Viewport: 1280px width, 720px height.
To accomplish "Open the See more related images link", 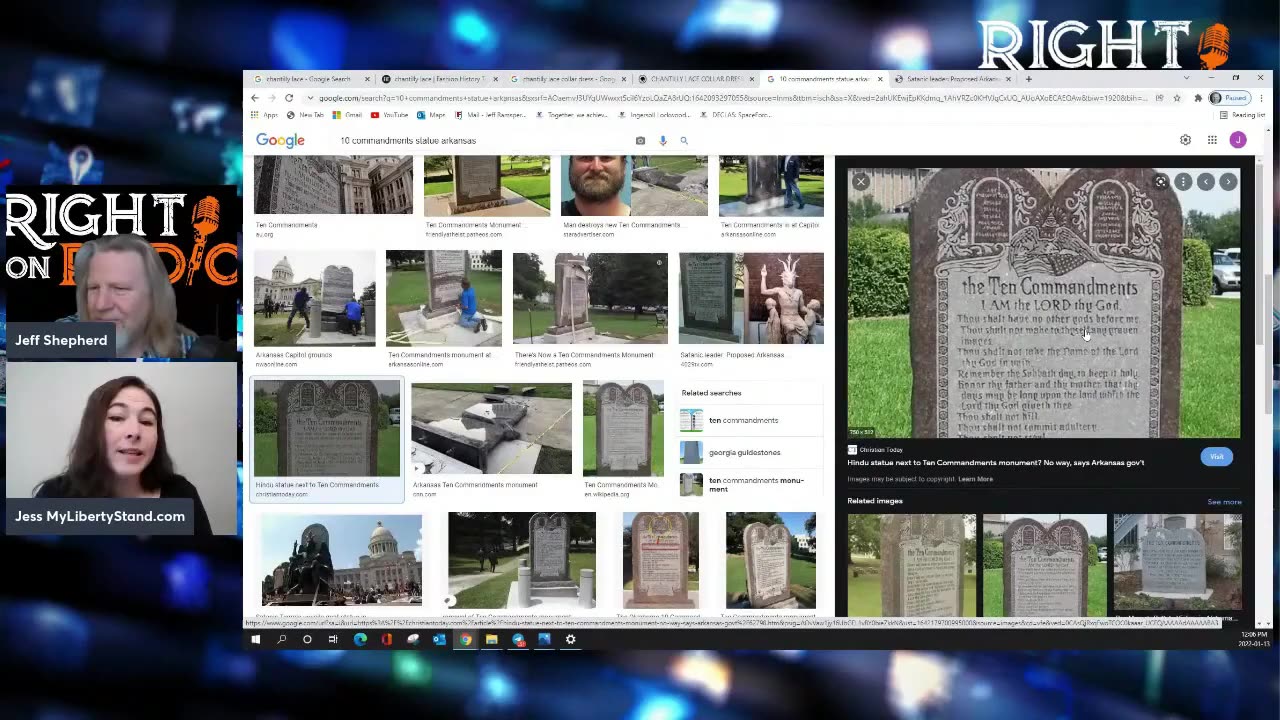I will tap(1224, 502).
